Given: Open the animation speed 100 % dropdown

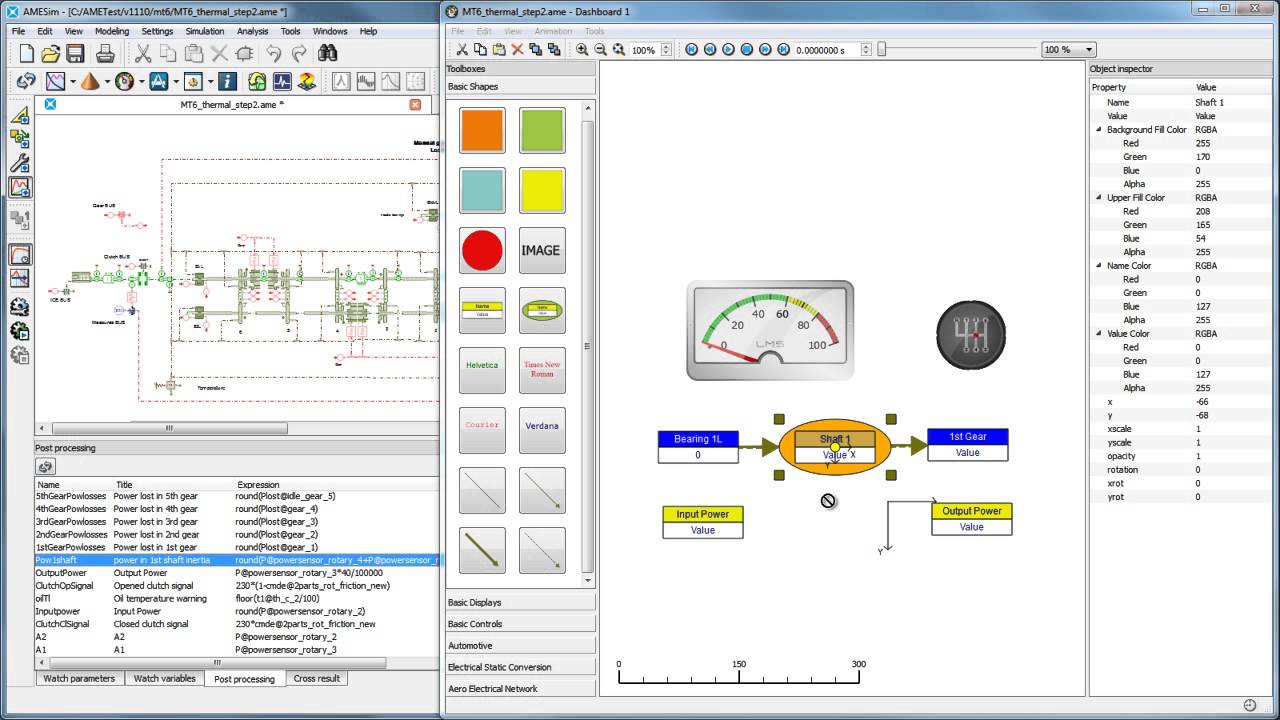Looking at the screenshot, I should click(1068, 49).
